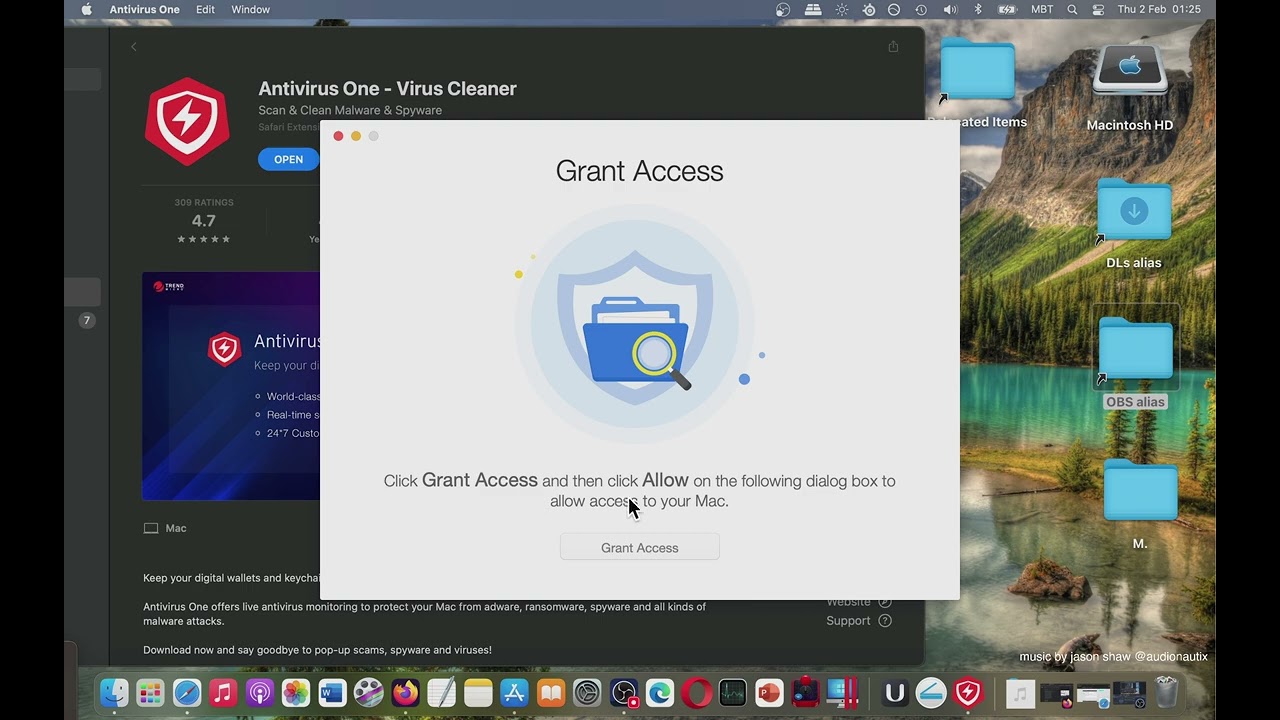Open Finder from the Dock

(114, 692)
